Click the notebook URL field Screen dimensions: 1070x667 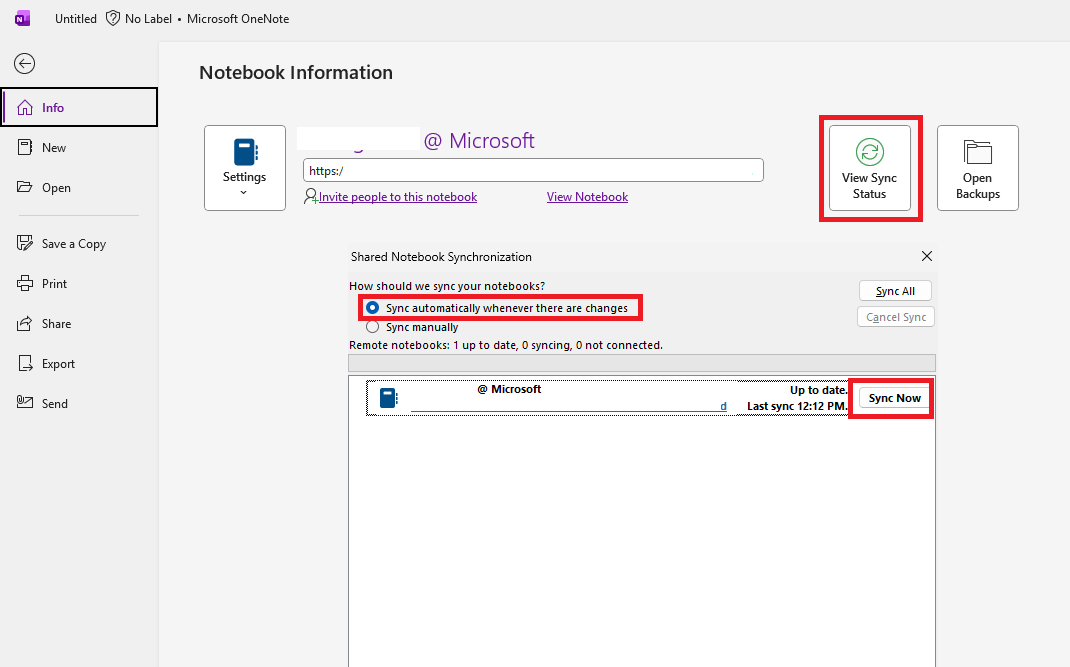point(533,171)
